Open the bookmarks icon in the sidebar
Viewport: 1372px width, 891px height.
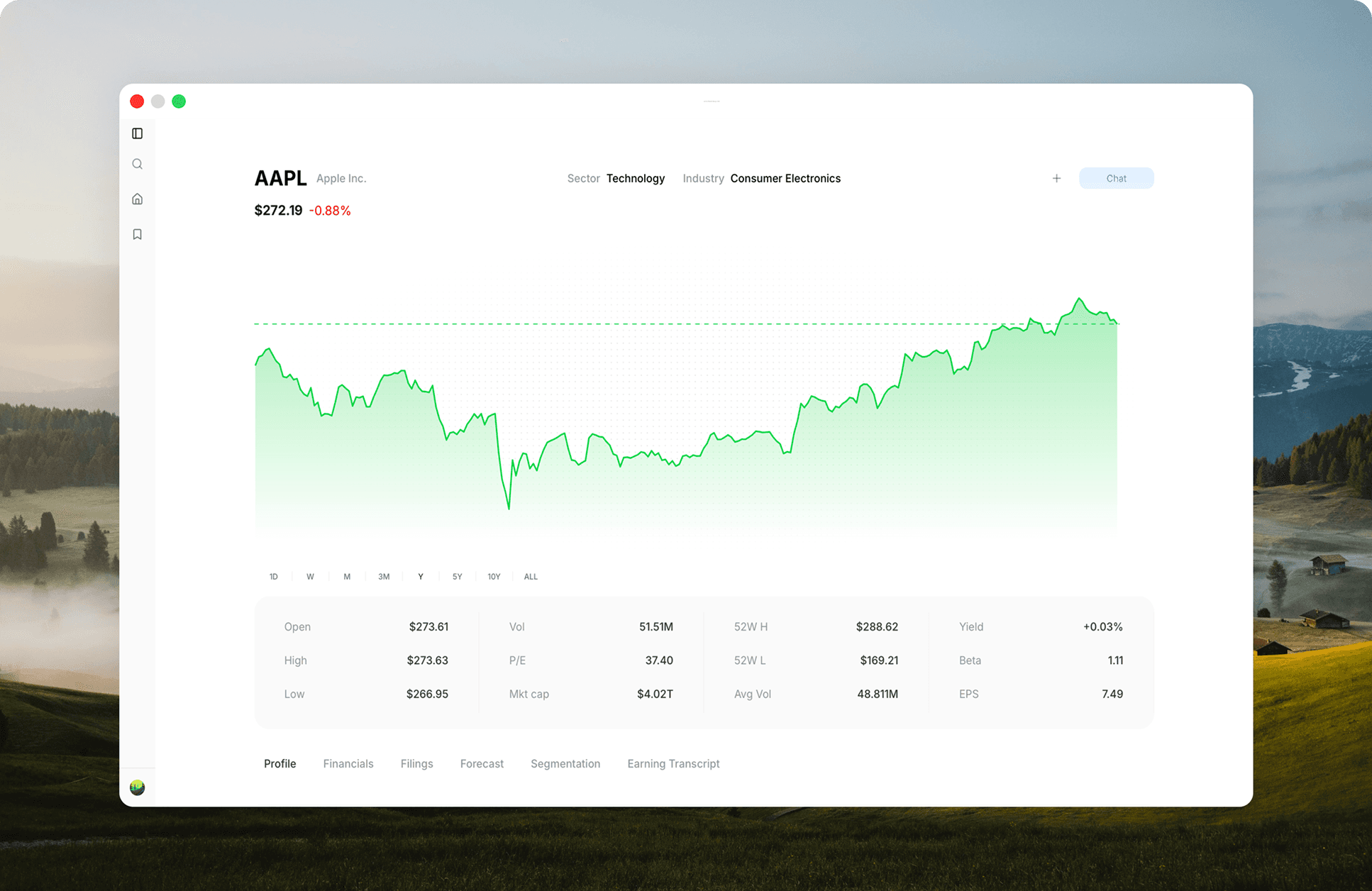(138, 234)
